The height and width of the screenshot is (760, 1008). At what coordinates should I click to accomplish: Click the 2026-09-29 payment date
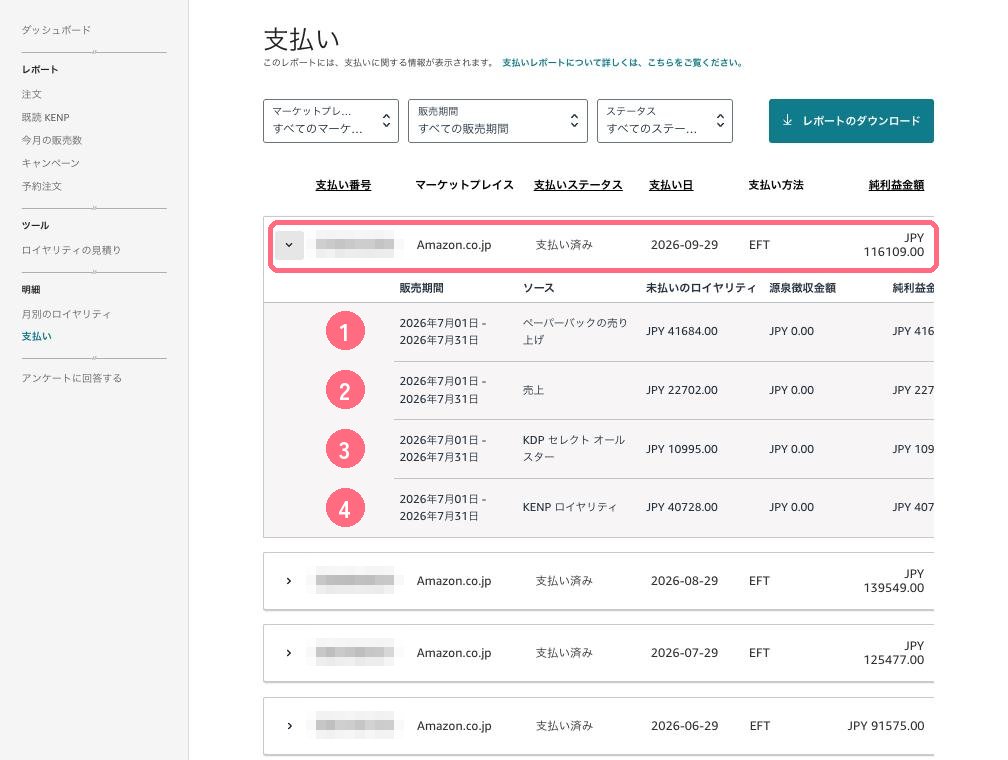(684, 245)
